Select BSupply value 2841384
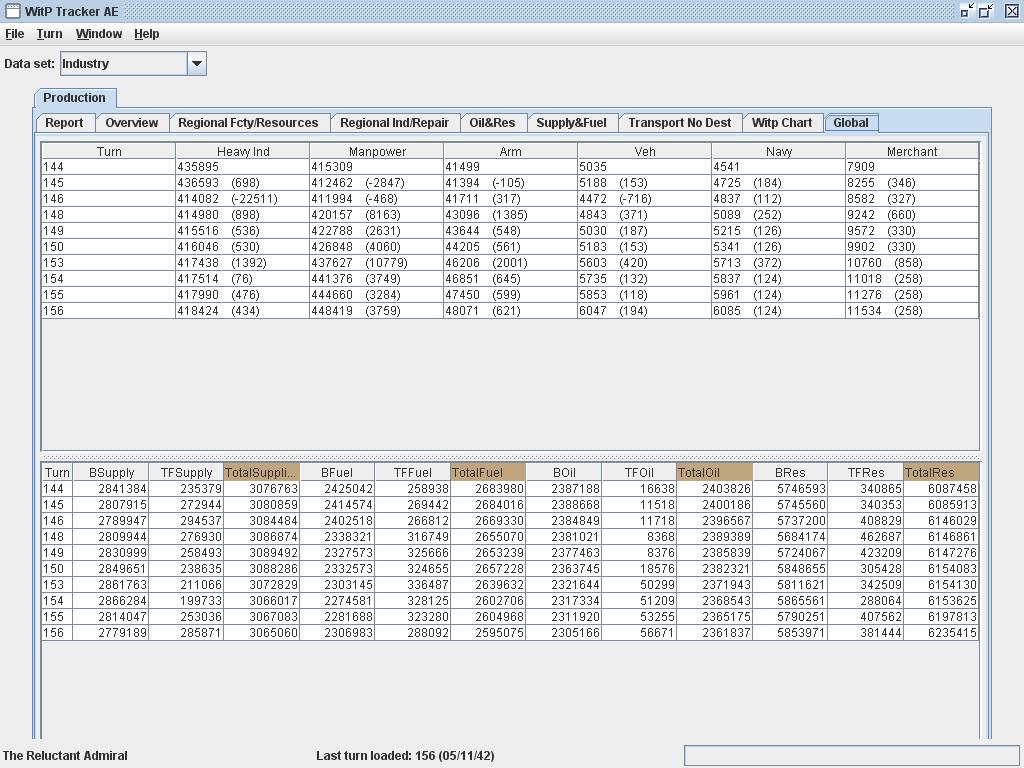 [111, 488]
